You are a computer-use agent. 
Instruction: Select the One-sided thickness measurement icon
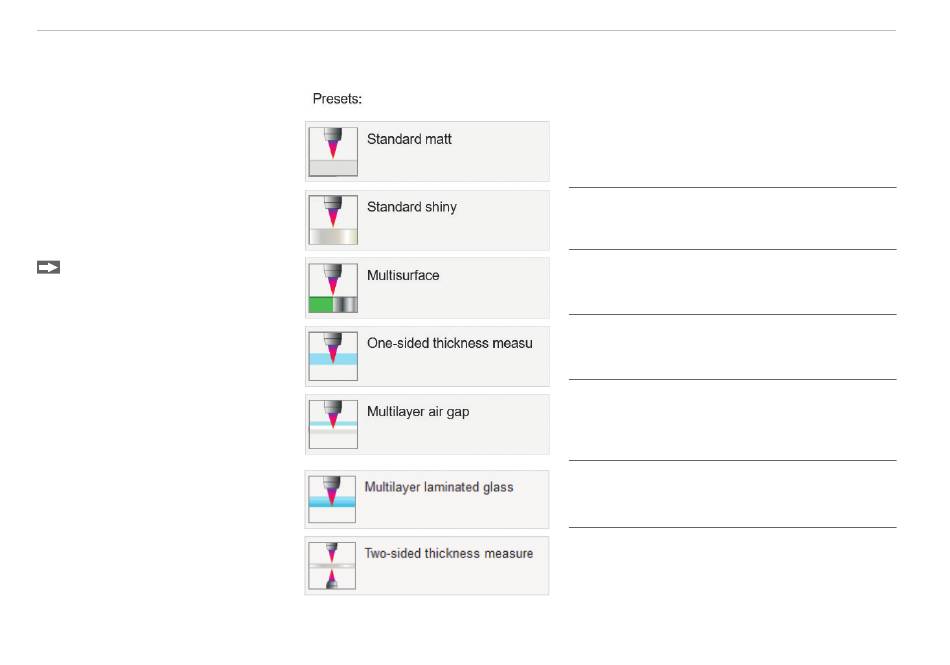(x=333, y=356)
